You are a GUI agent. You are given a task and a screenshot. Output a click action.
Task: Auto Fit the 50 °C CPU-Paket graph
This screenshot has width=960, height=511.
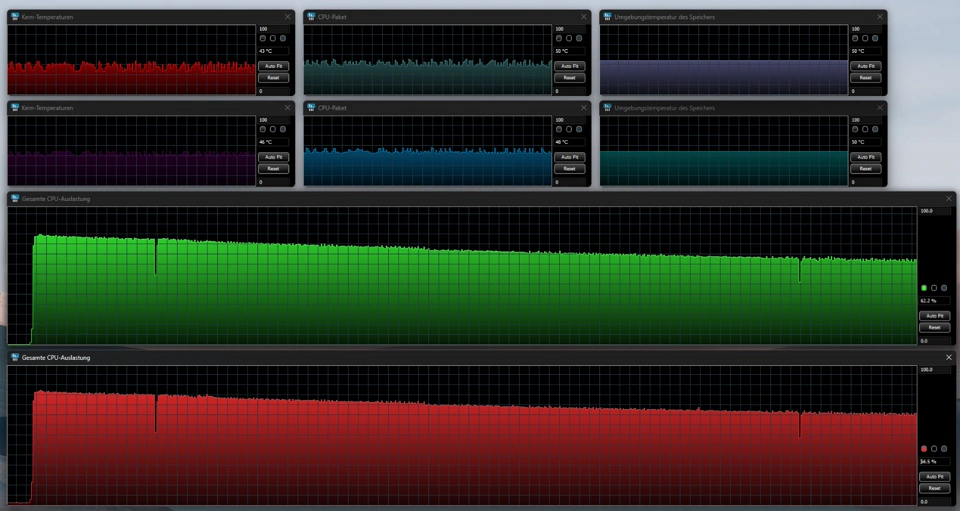tap(570, 66)
